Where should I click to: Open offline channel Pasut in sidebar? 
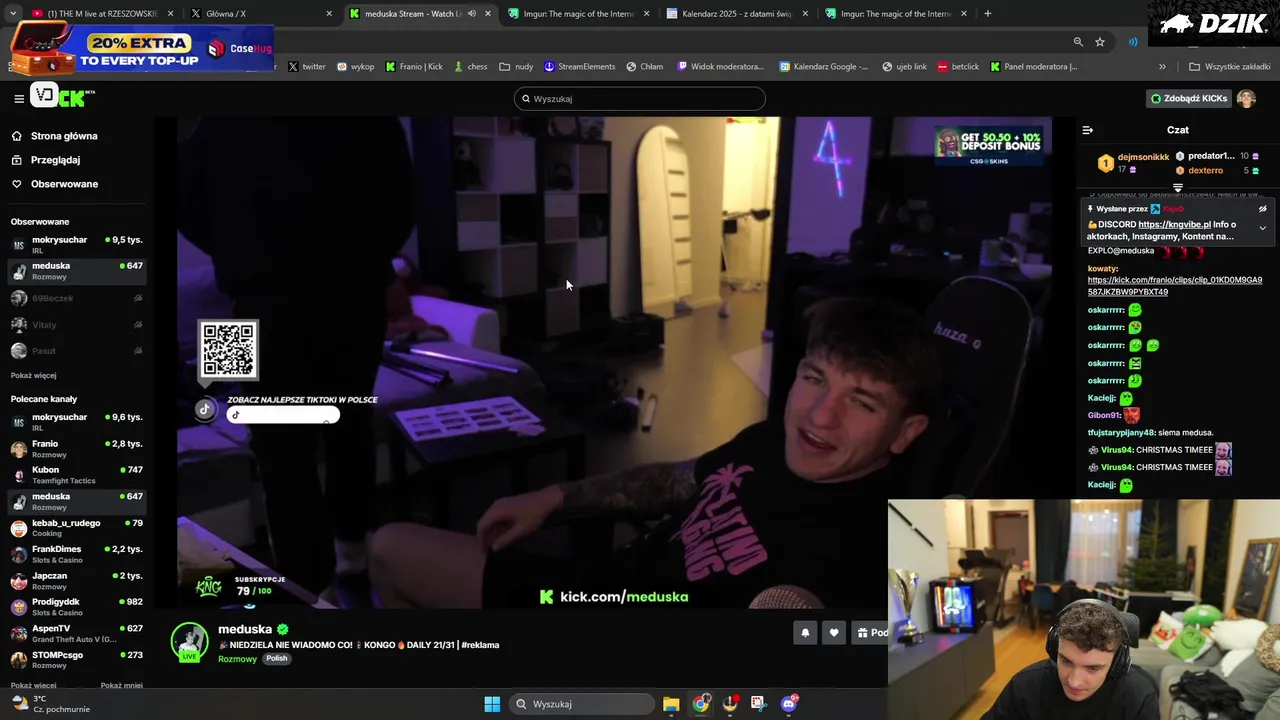[76, 351]
